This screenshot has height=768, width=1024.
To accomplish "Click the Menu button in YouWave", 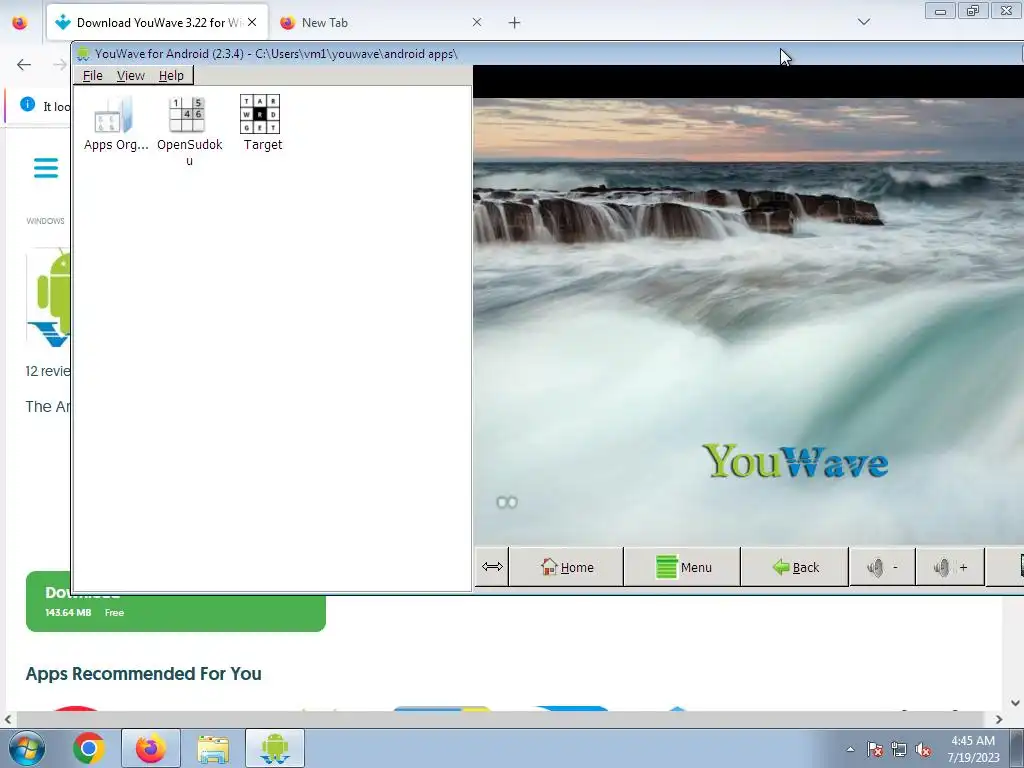I will [x=682, y=568].
